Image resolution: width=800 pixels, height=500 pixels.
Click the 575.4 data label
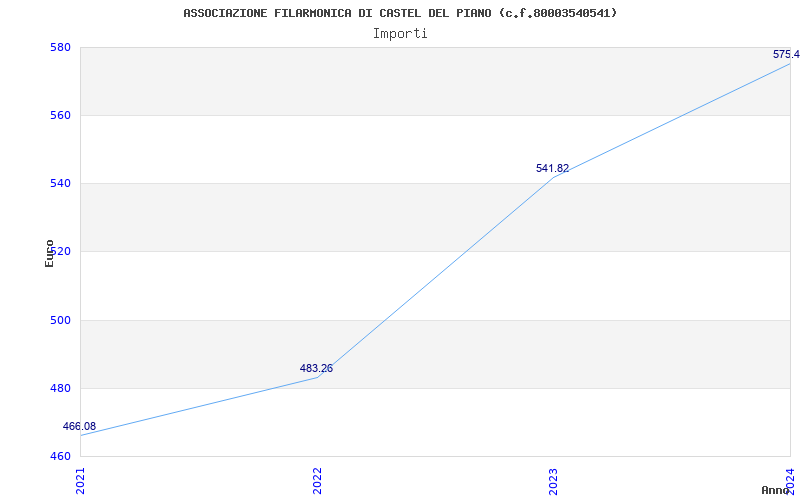pos(786,54)
